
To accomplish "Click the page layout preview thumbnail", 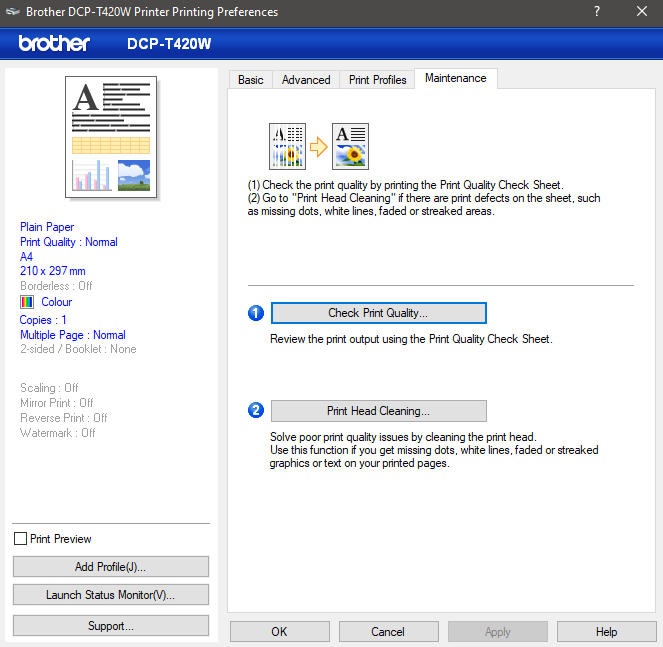I will click(x=111, y=137).
